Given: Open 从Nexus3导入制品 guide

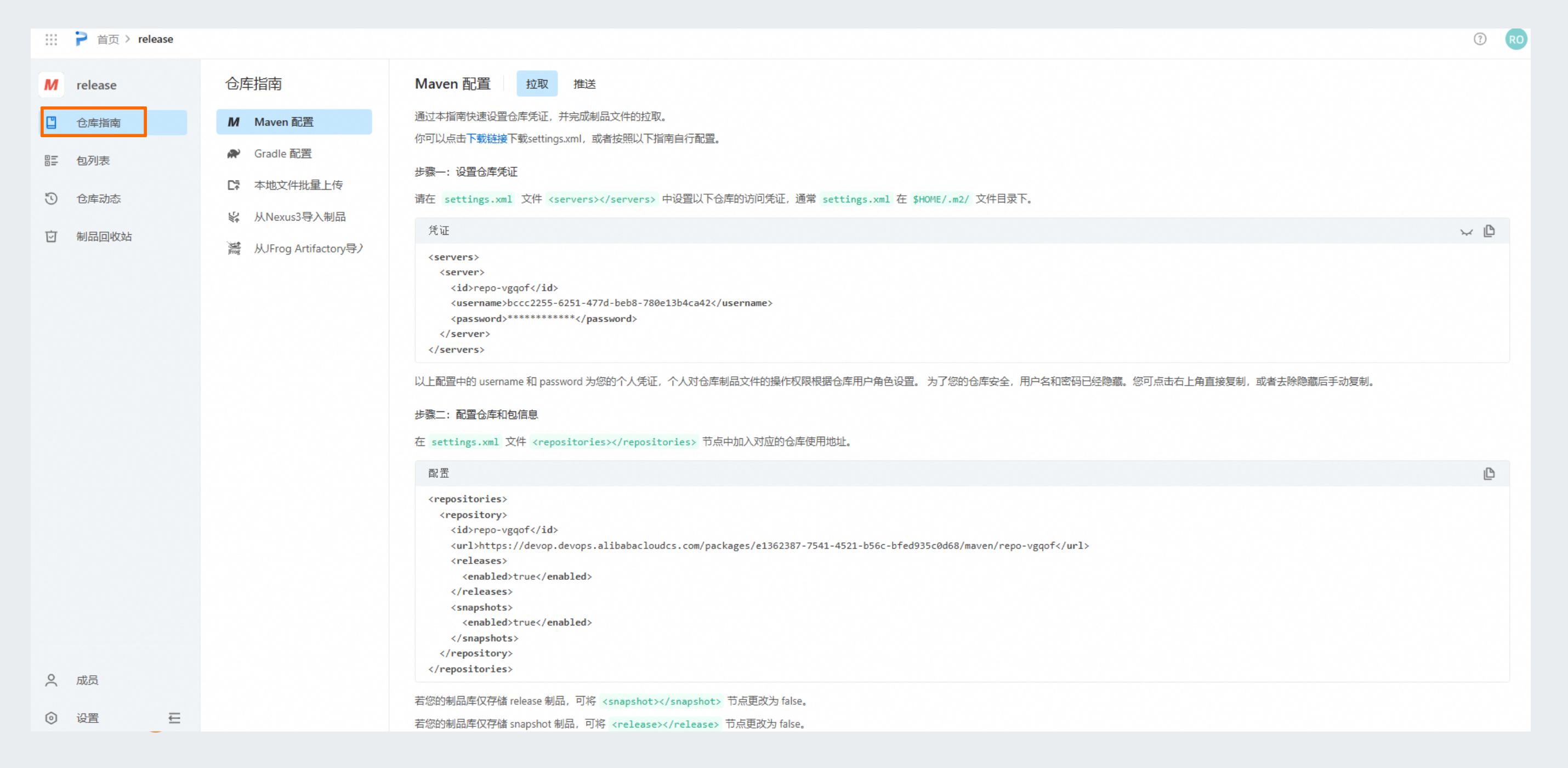Looking at the screenshot, I should point(299,217).
